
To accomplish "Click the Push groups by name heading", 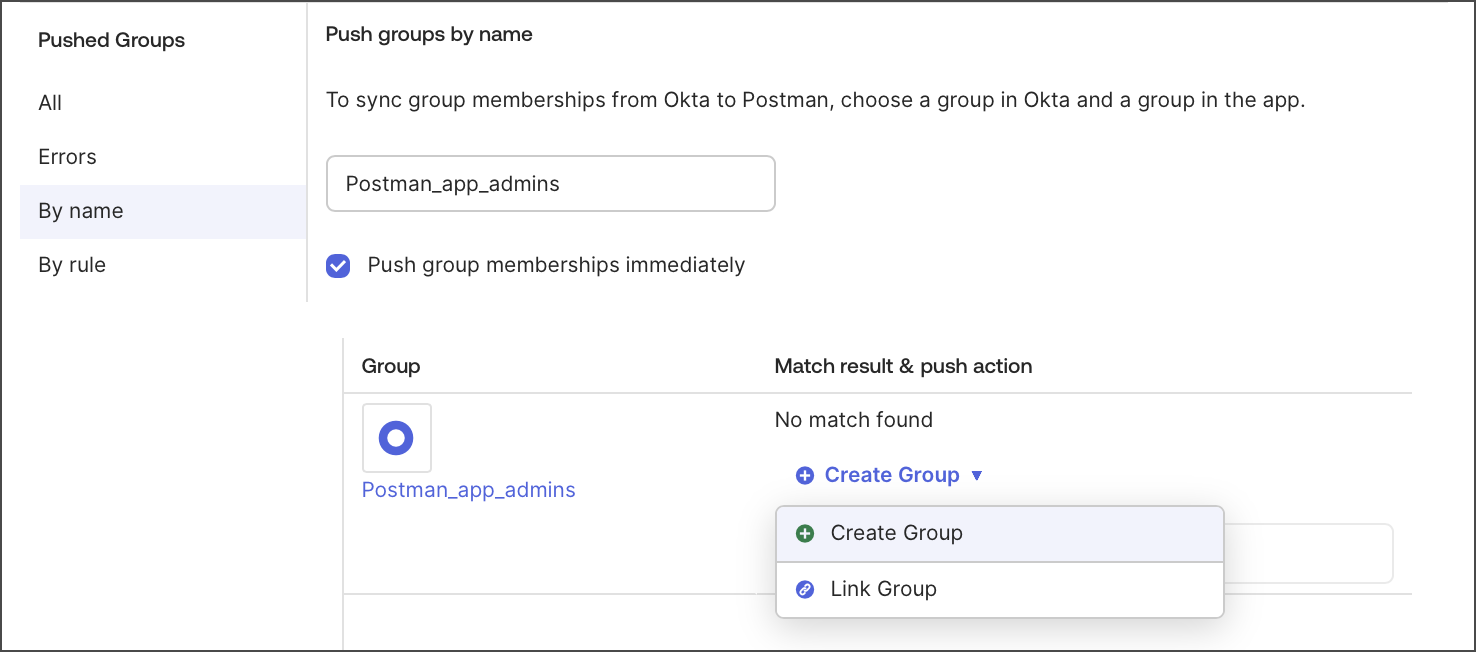I will 429,34.
